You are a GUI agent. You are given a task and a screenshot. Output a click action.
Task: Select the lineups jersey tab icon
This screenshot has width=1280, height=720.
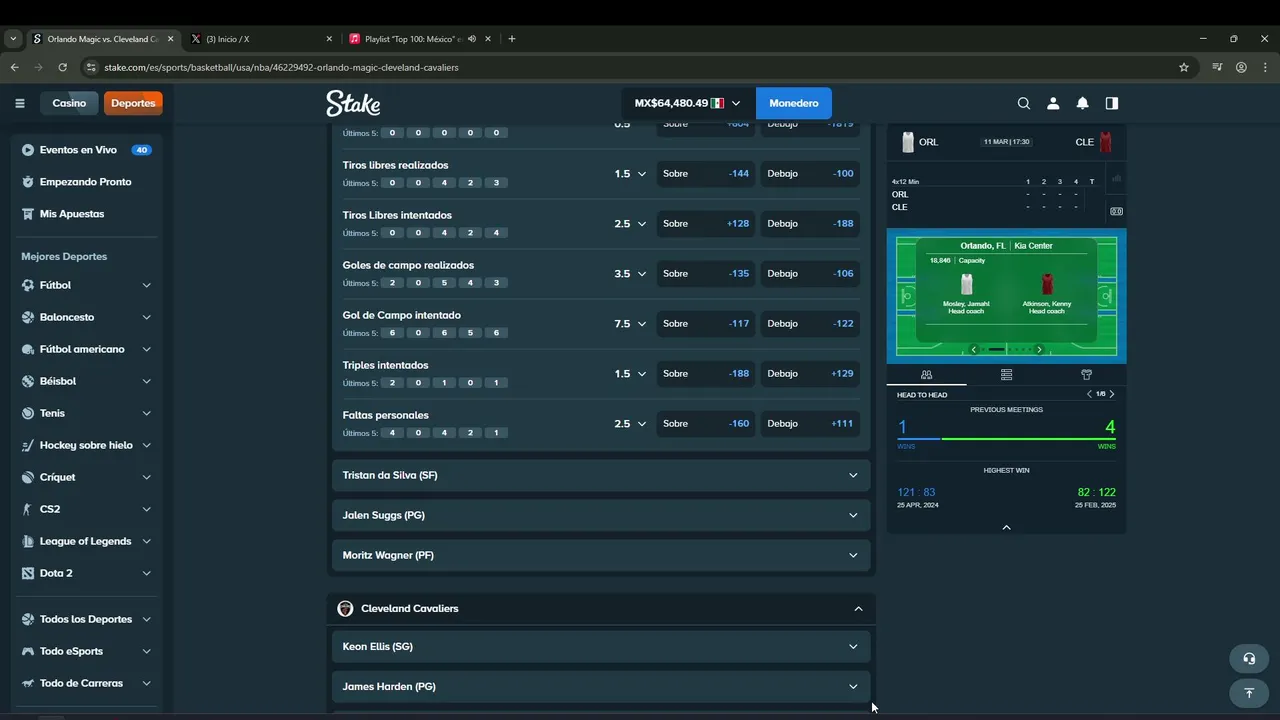pos(1086,375)
